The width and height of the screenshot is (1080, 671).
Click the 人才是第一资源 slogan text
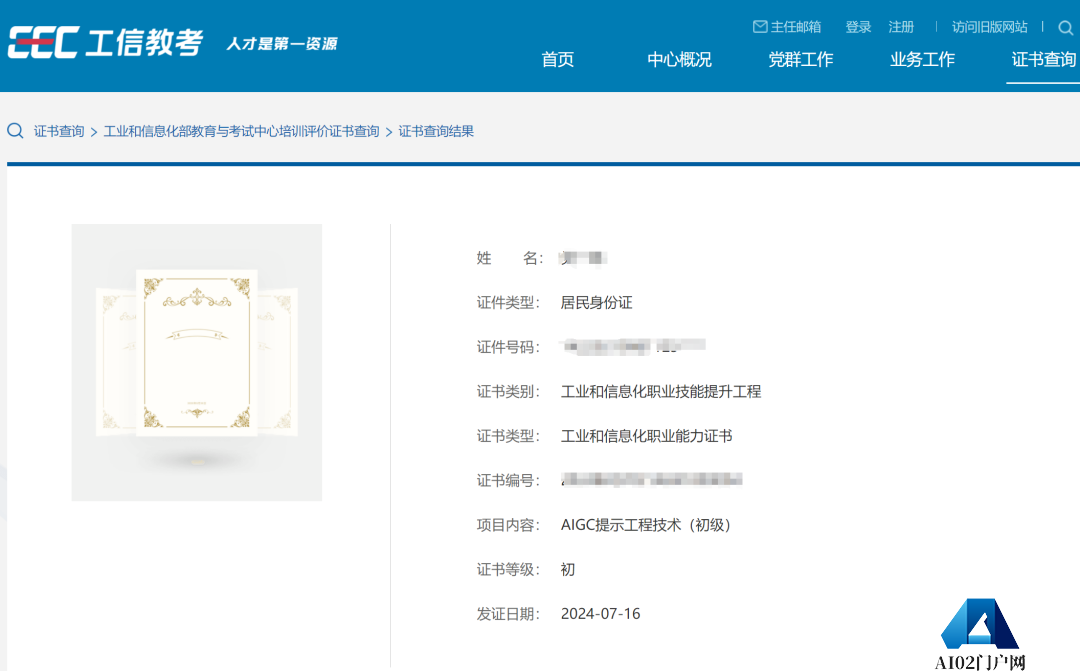point(282,43)
